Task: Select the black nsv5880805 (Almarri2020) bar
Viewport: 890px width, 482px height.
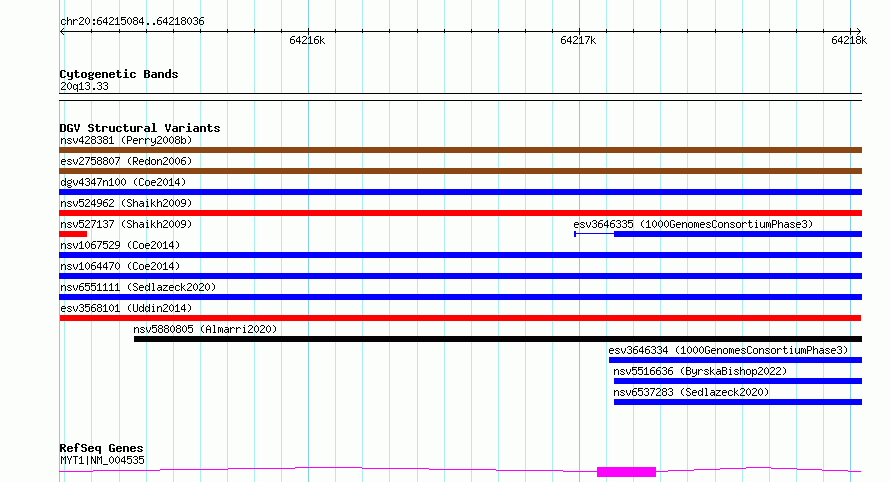Action: click(x=498, y=339)
